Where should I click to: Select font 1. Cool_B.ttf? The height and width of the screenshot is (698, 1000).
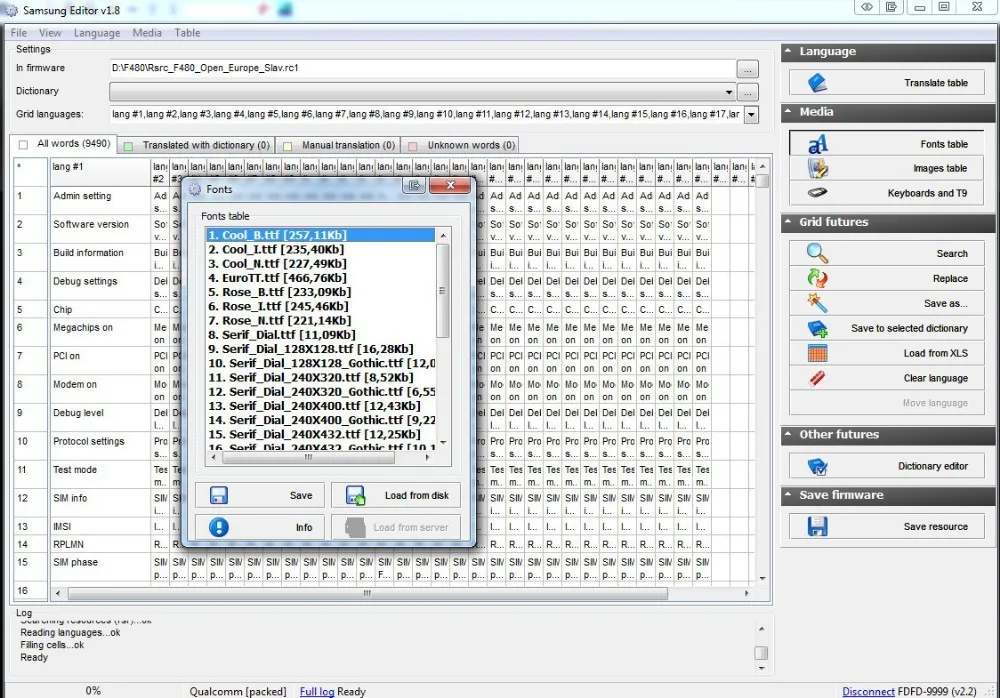coord(320,235)
